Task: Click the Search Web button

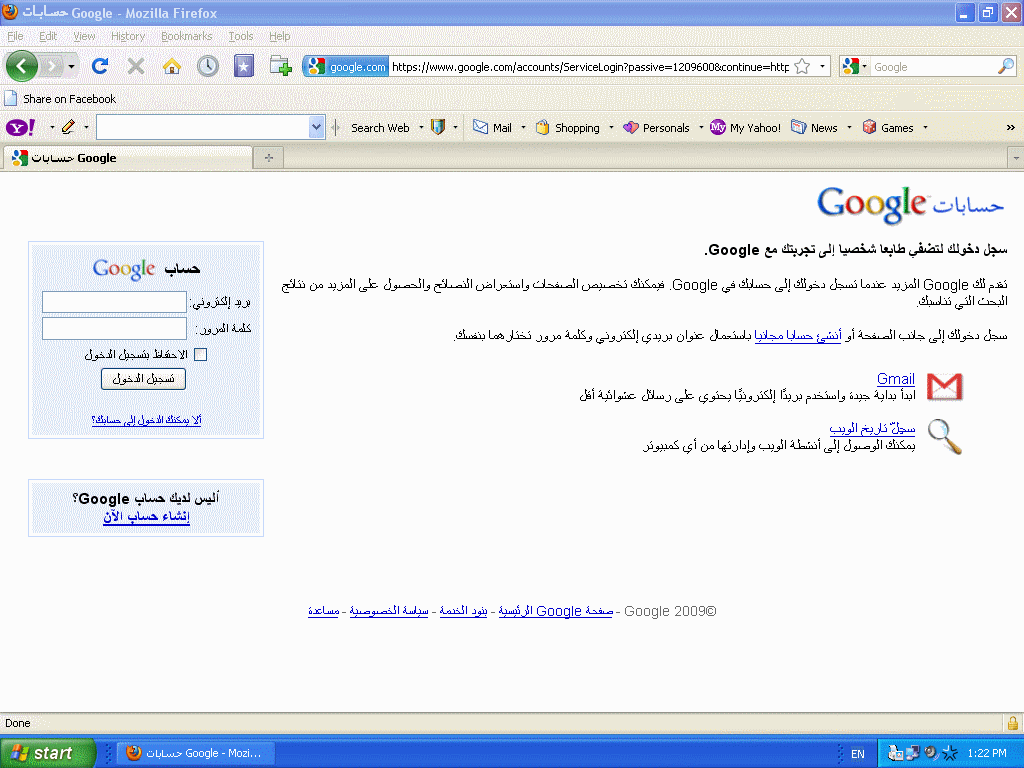Action: (380, 127)
